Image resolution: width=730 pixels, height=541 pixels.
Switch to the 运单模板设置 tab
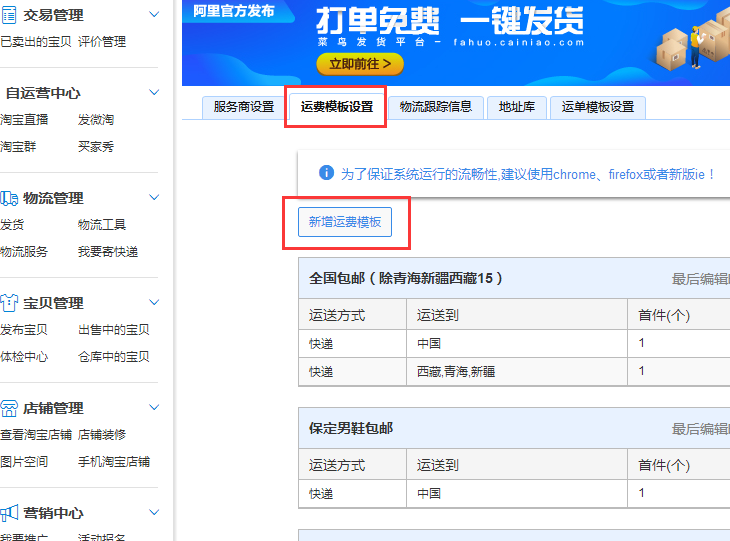click(x=598, y=107)
